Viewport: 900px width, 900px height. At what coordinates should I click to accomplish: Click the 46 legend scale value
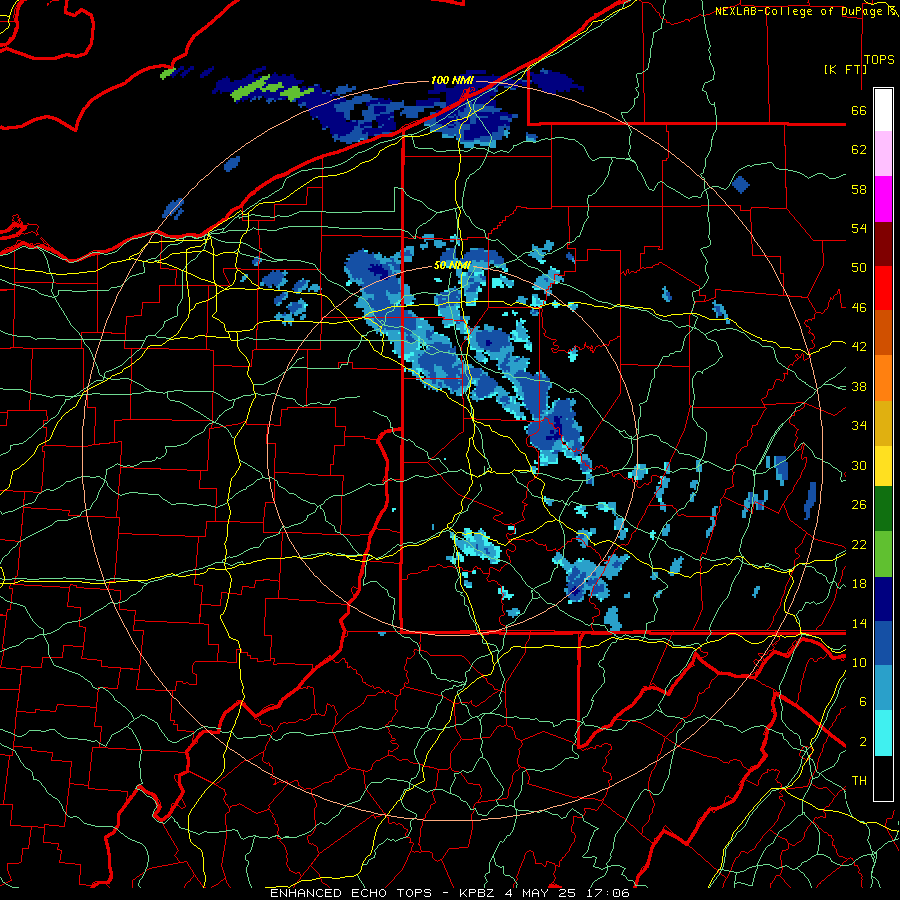click(859, 308)
